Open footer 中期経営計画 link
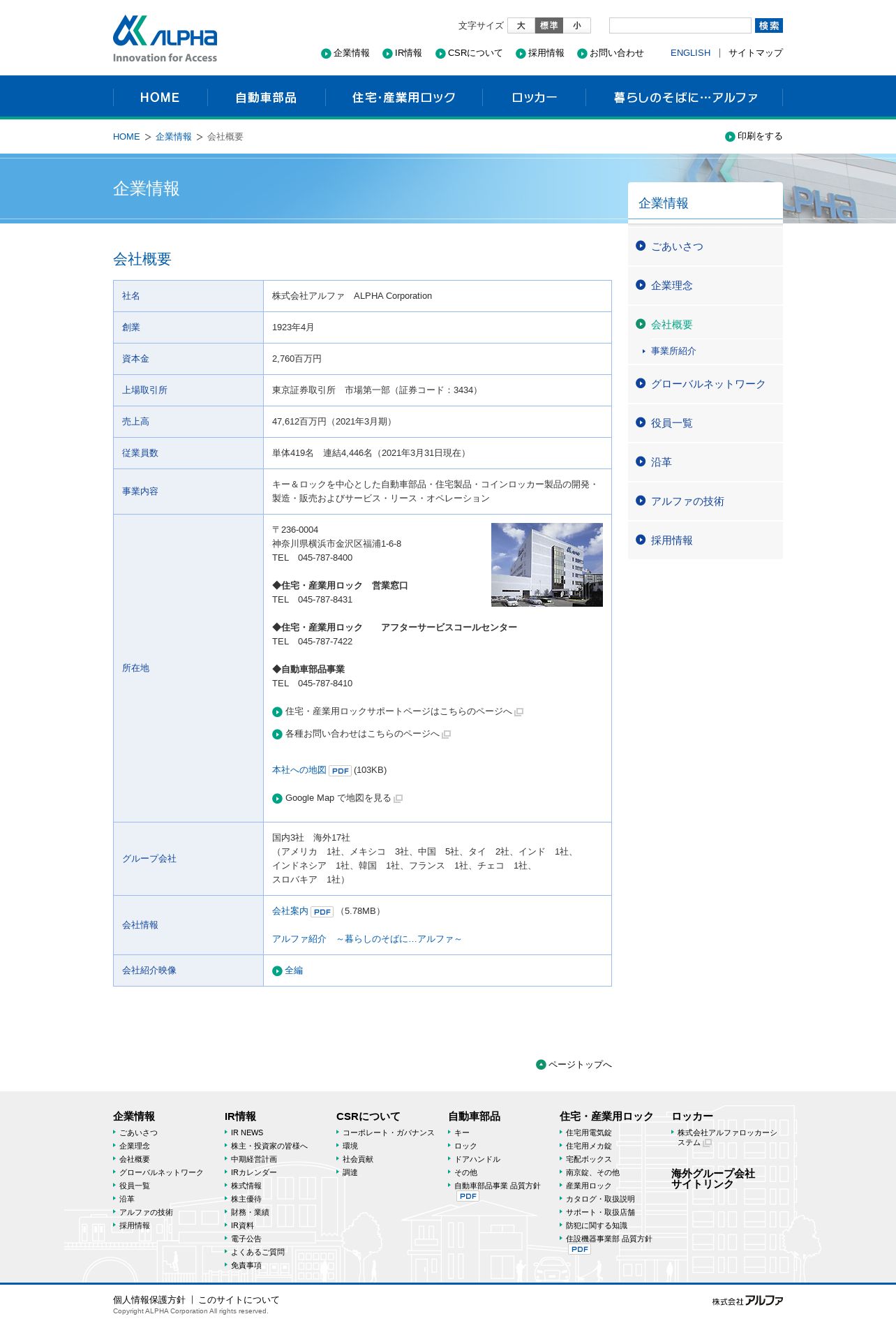The width and height of the screenshot is (896, 1321). pyautogui.click(x=254, y=1159)
